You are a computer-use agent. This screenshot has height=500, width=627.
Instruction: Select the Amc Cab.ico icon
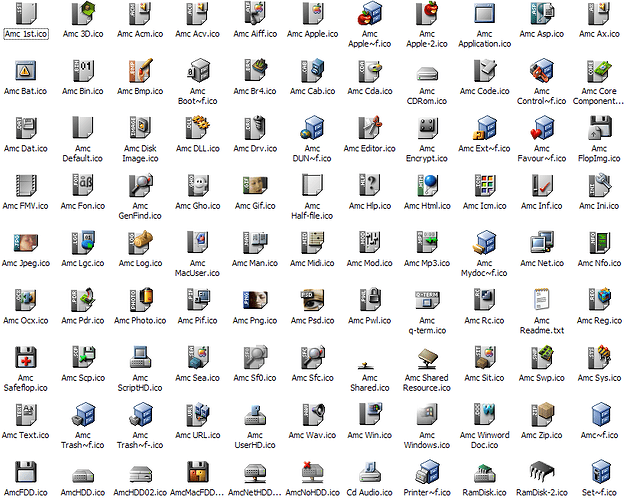[312, 71]
